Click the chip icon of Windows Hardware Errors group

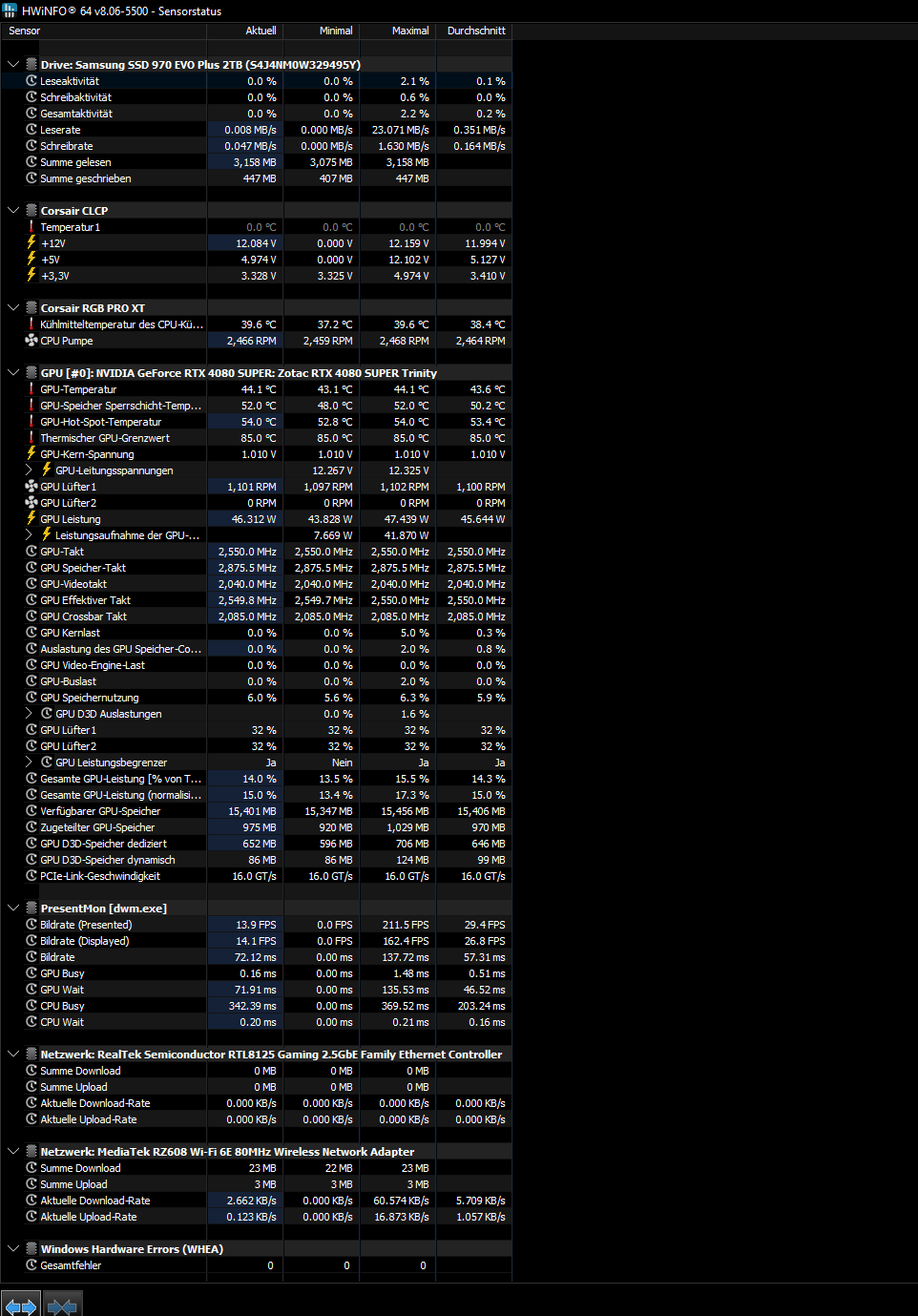[x=31, y=1249]
